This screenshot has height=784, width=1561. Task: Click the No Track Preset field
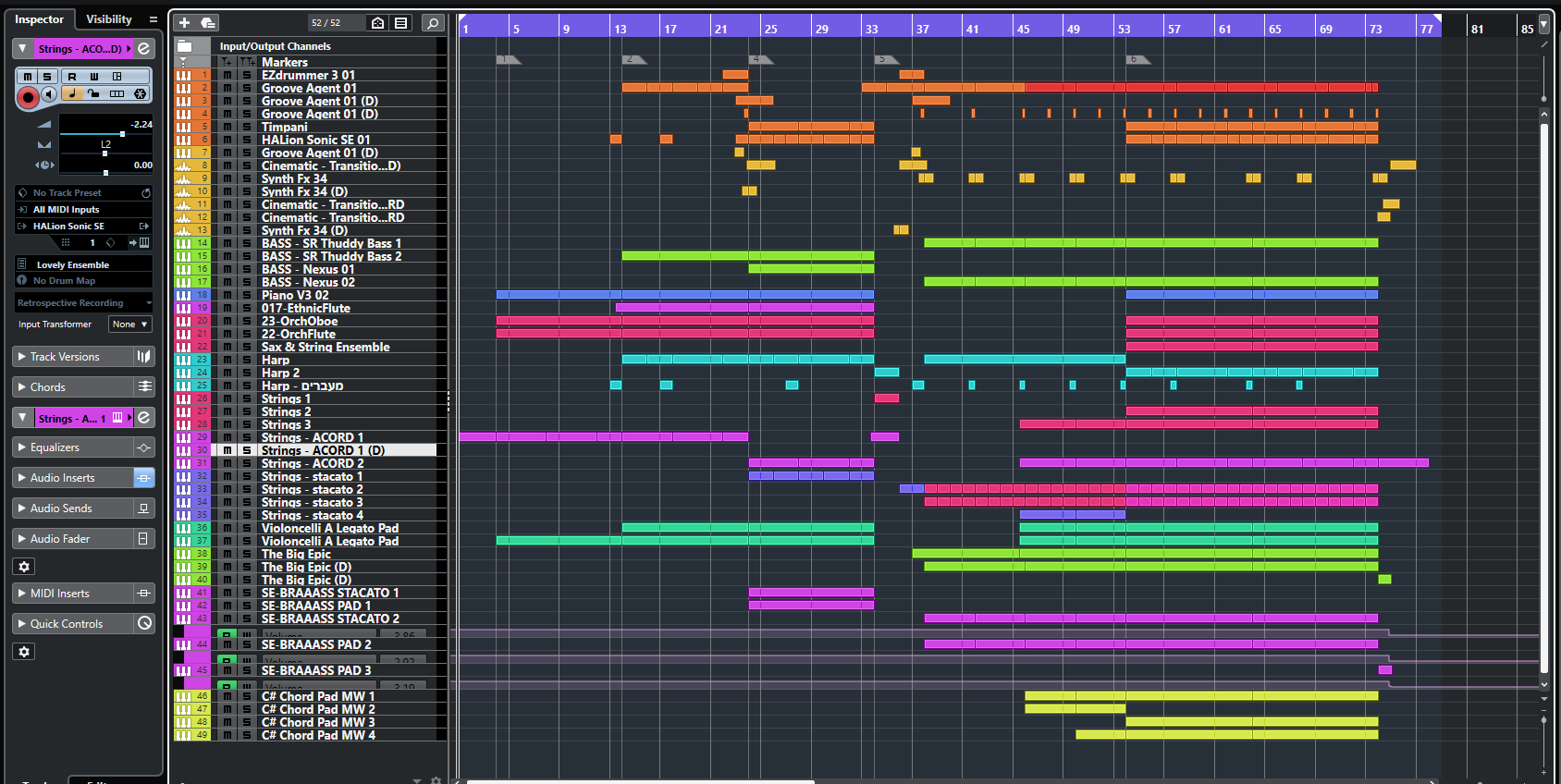click(x=76, y=192)
